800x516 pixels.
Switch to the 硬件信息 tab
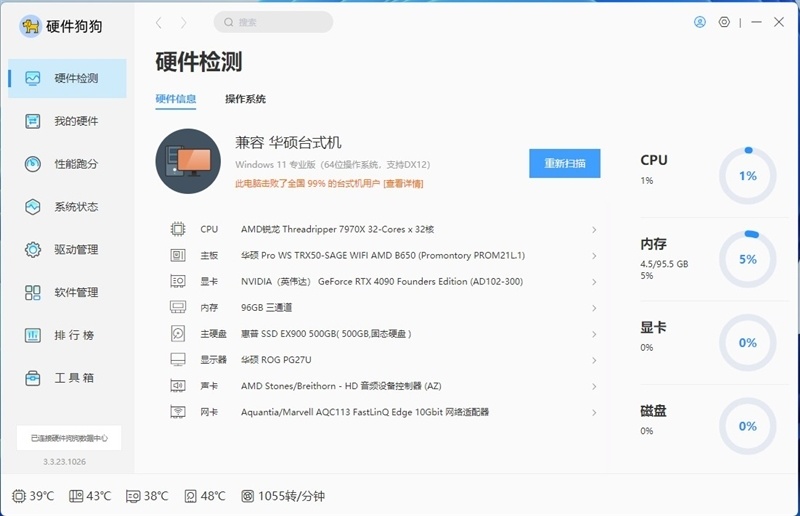[x=176, y=99]
